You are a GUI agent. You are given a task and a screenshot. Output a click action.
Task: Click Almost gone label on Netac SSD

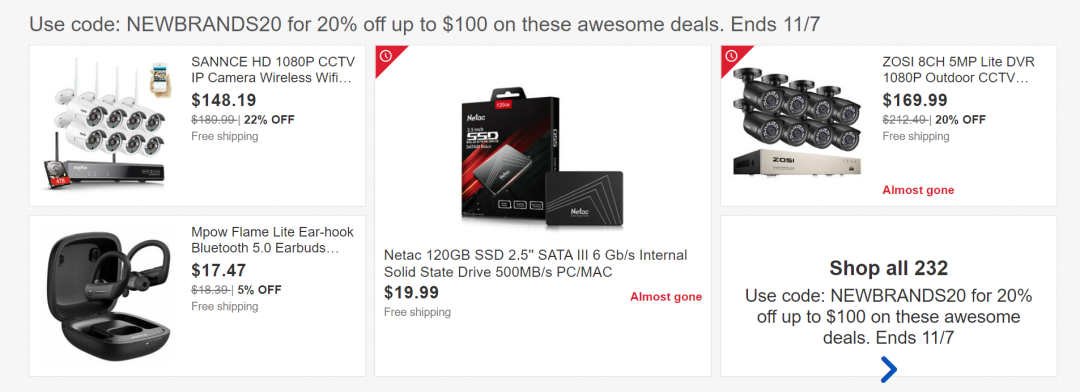coord(666,297)
